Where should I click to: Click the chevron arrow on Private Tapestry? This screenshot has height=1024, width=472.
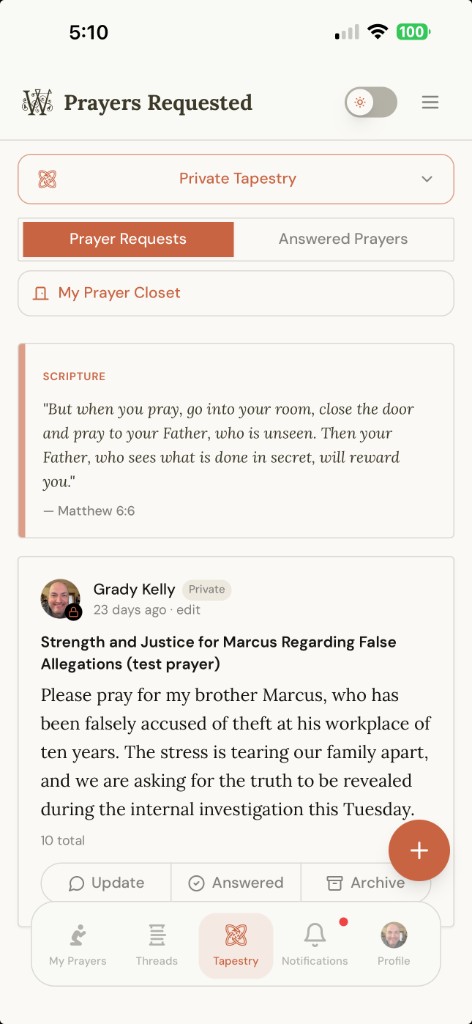[x=427, y=179]
